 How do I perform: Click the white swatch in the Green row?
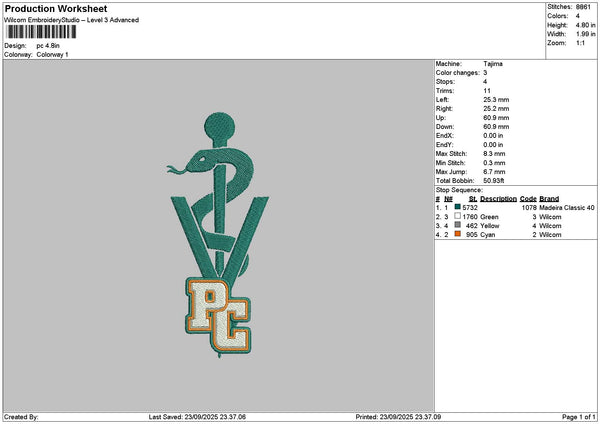457,216
